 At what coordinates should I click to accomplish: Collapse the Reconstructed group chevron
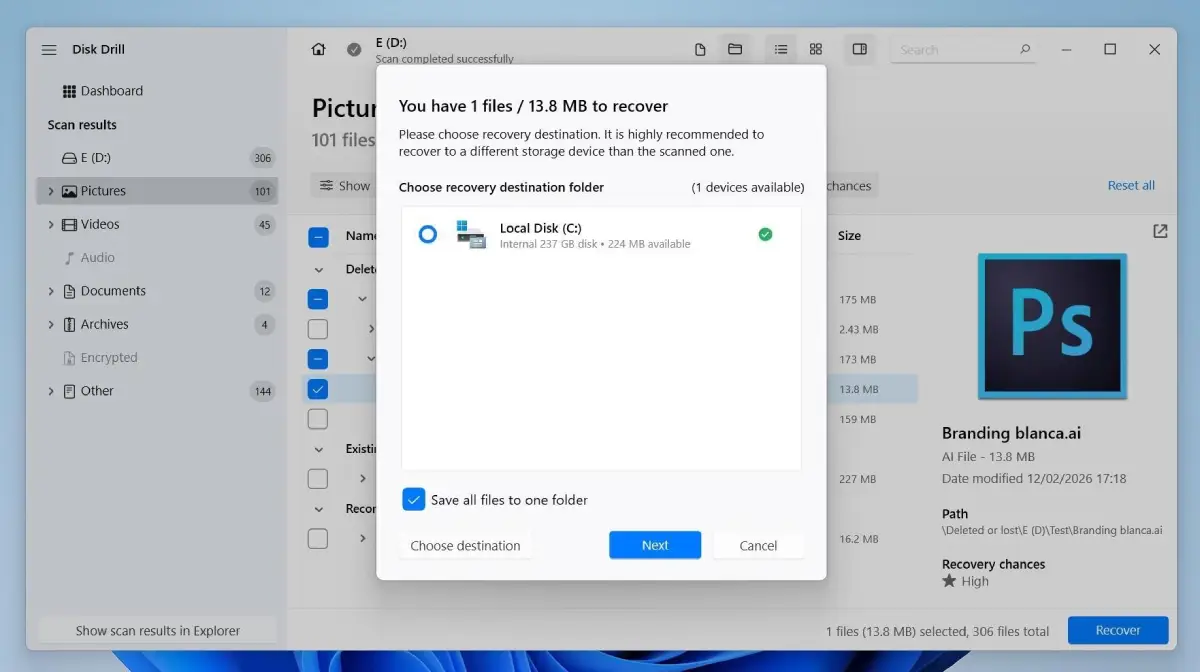coord(319,509)
